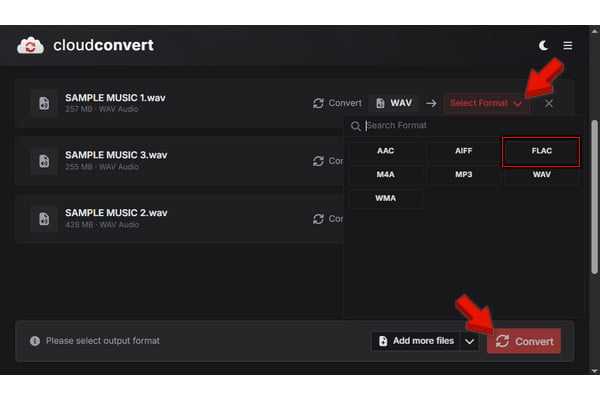The image size is (600, 400).
Task: Click audio file icon for SAMPLE MUSIC 3.wav
Action: pyautogui.click(x=44, y=161)
